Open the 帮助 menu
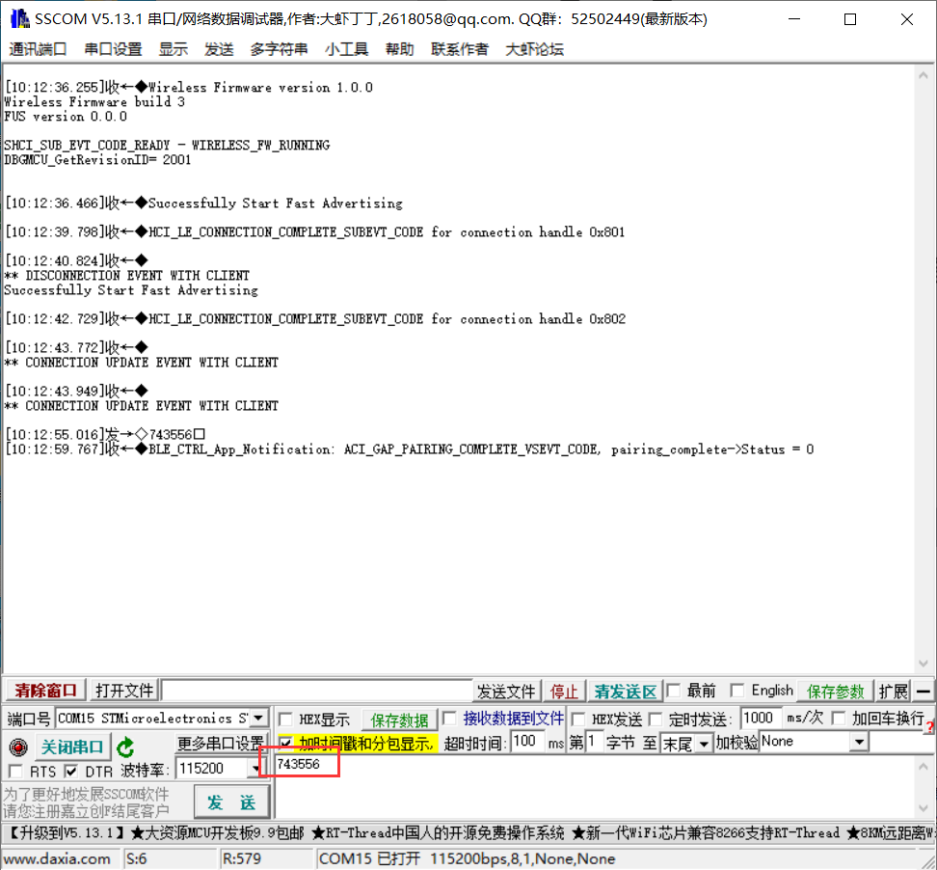This screenshot has height=870, width=937. tap(399, 49)
